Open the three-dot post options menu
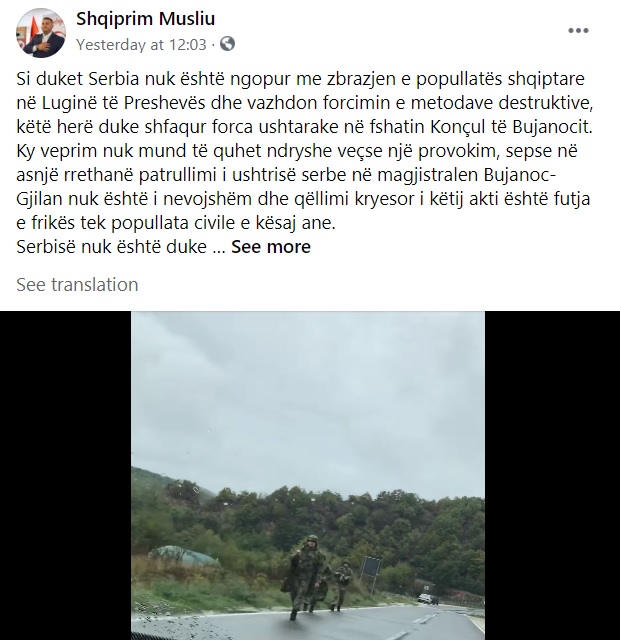The height and width of the screenshot is (640, 620). [578, 31]
